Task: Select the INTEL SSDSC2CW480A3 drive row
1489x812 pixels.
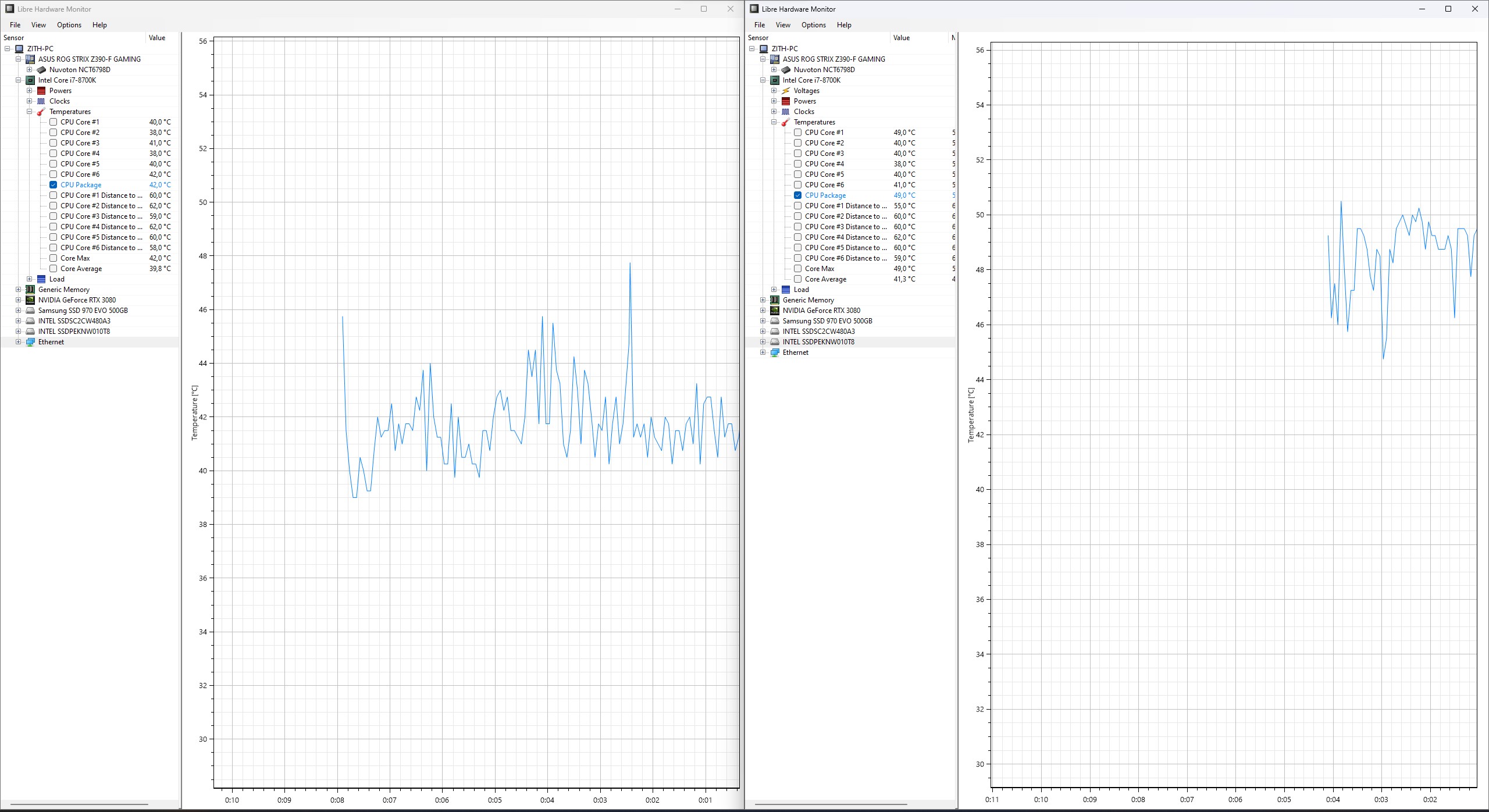Action: (x=76, y=320)
